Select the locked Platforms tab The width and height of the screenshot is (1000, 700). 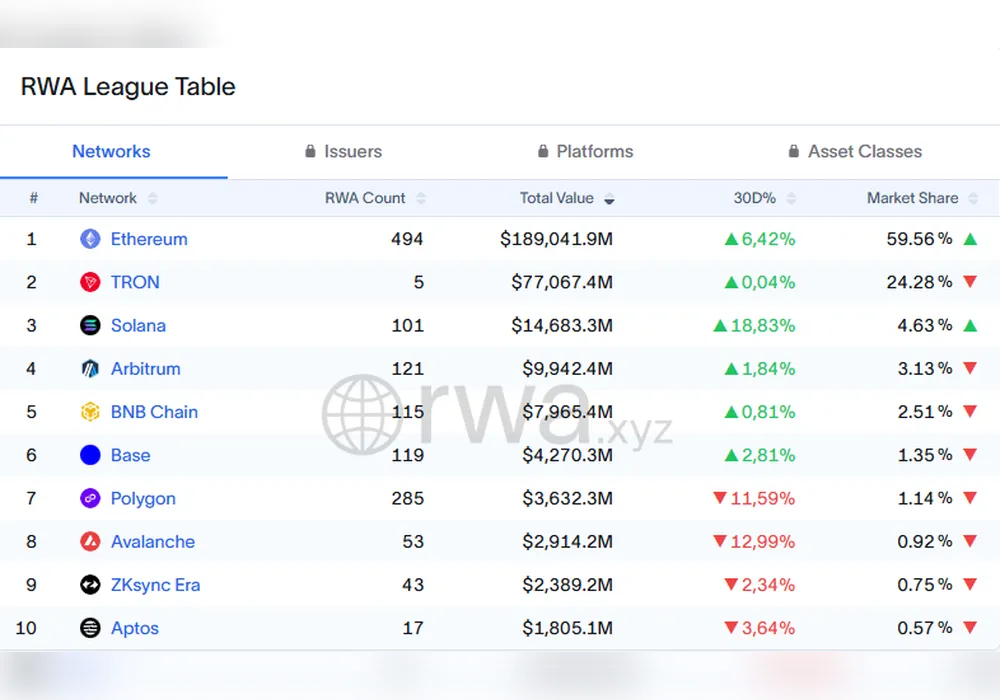[585, 152]
